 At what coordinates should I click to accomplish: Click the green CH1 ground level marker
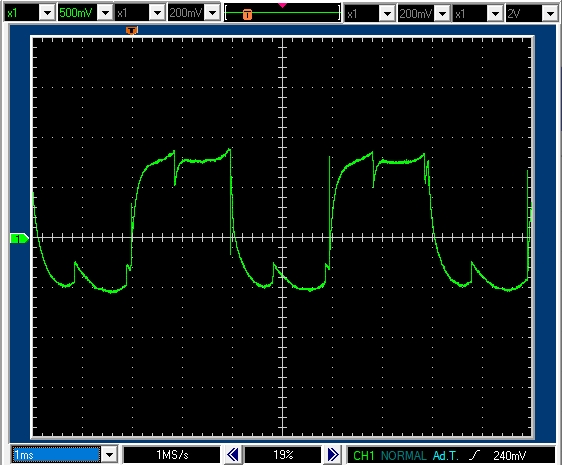[19, 238]
